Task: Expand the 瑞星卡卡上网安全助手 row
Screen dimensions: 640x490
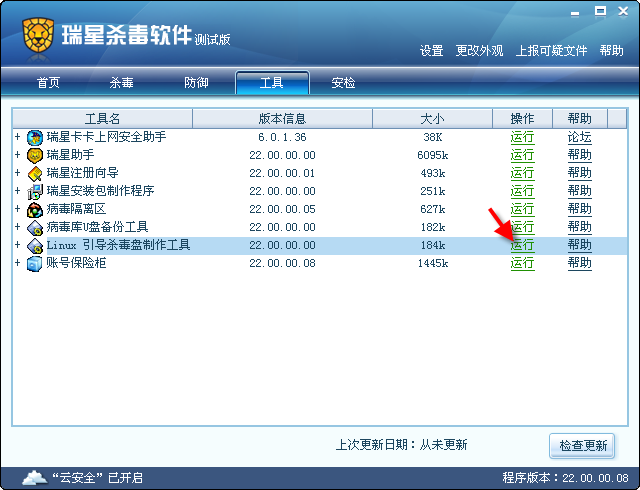Action: click(18, 136)
